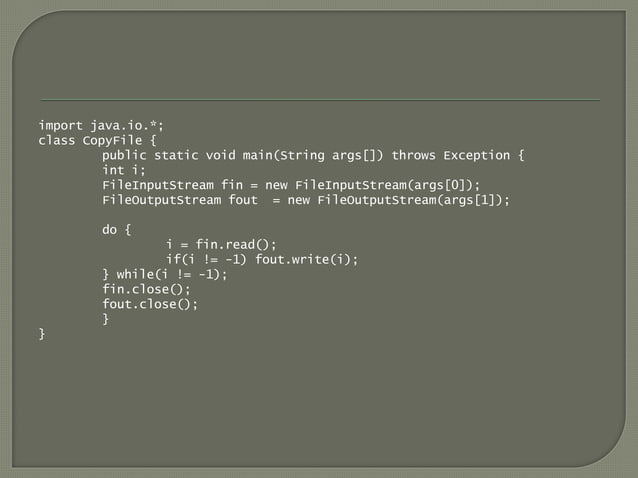Place cursor on the int i; line
This screenshot has width=638, height=478.
pyautogui.click(x=124, y=170)
